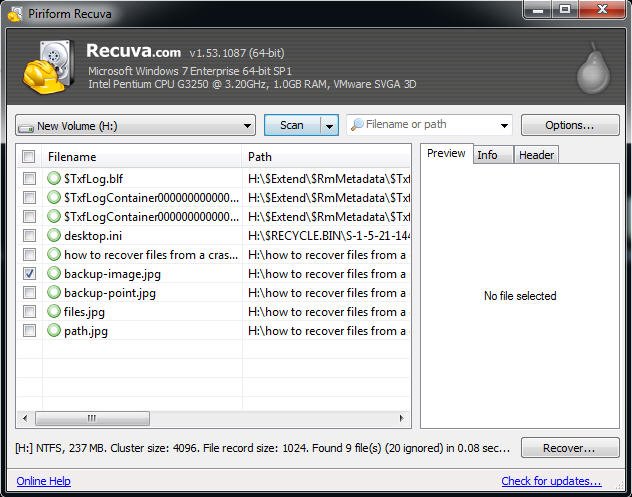Select the backup-image.jpg file name
Viewport: 632px width, 497px height.
pyautogui.click(x=112, y=274)
